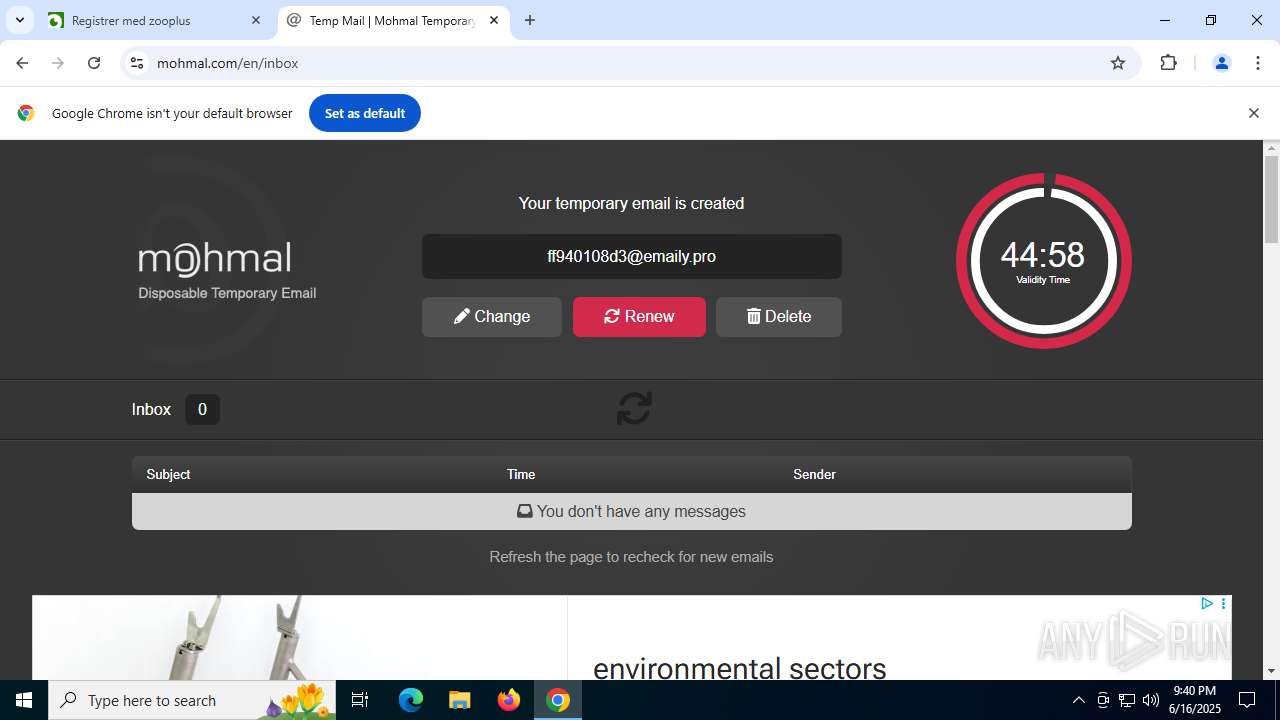Click the inbox message count badge 0

coord(202,409)
